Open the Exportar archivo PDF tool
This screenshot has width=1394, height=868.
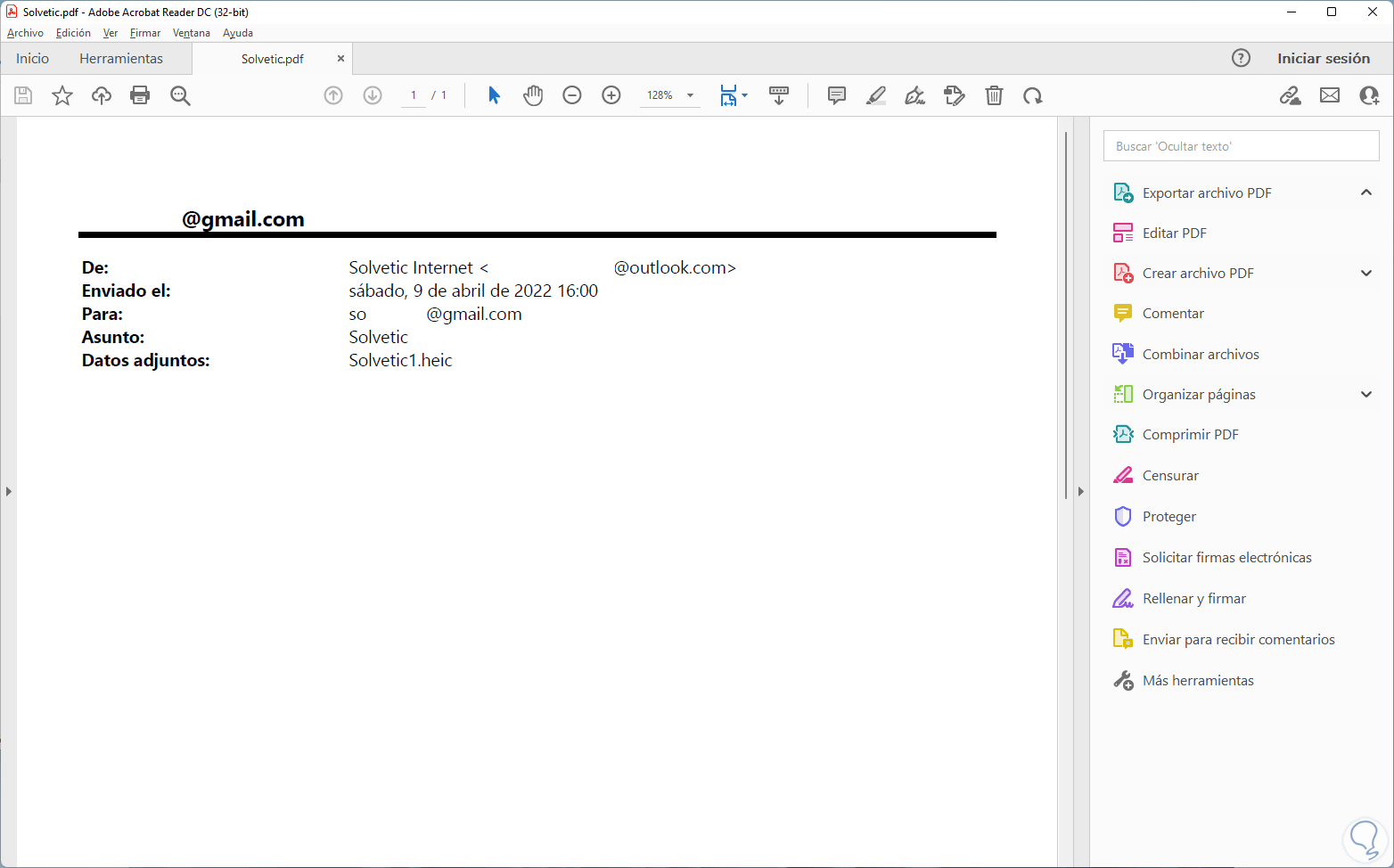tap(1207, 192)
